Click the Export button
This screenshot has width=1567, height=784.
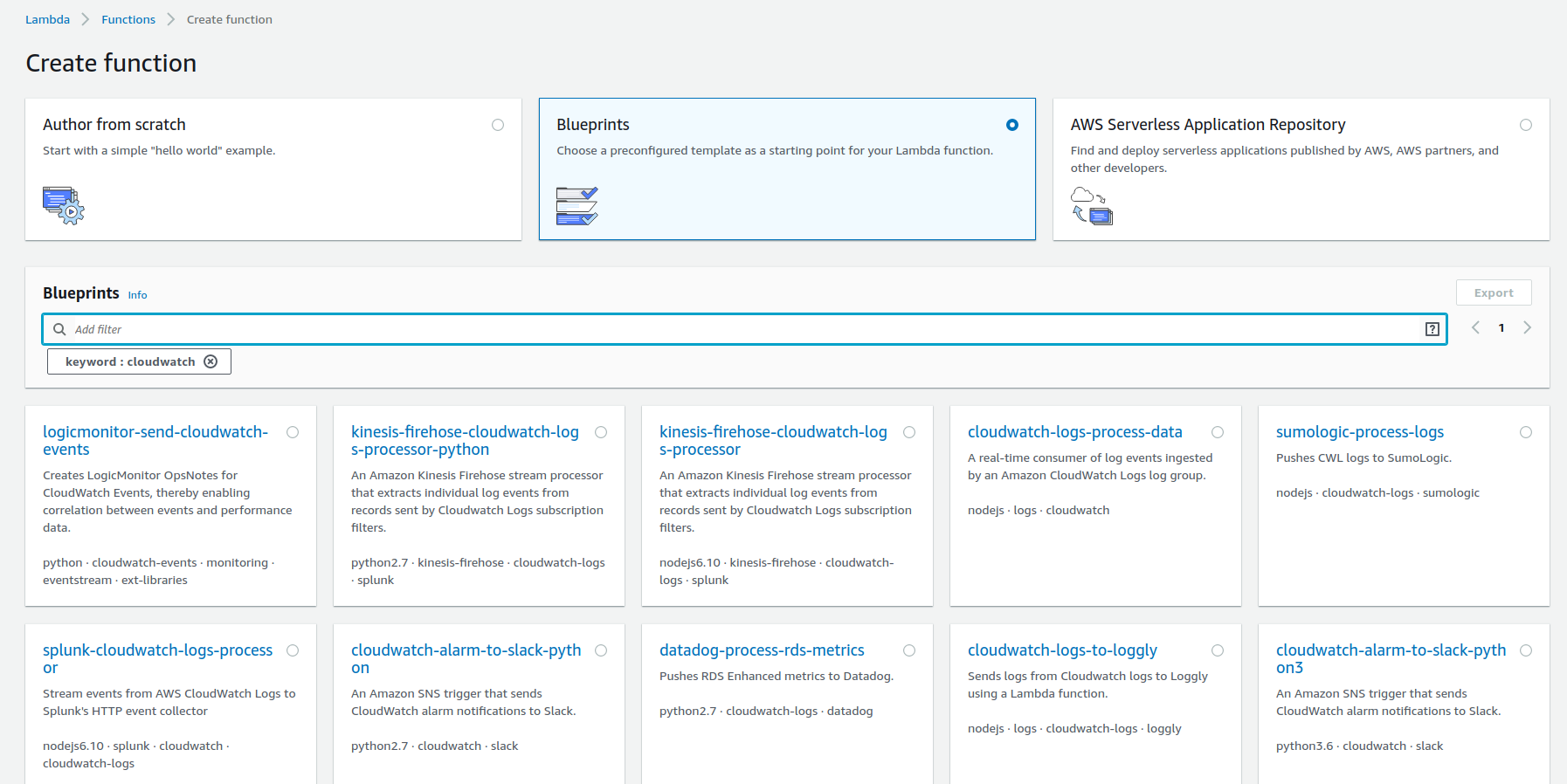[x=1493, y=292]
